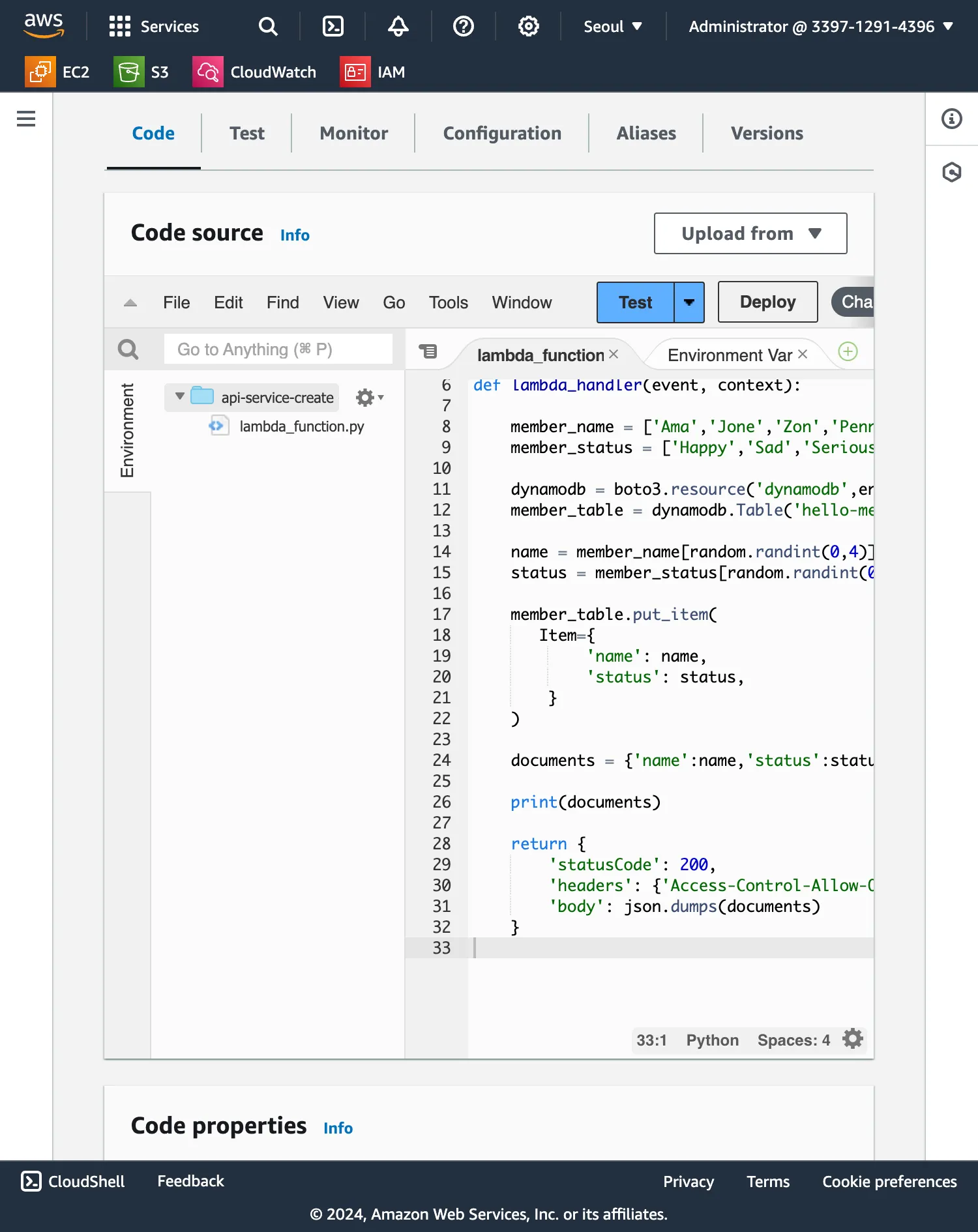Click the editor preferences gear in status bar
This screenshot has width=978, height=1232.
click(x=852, y=1039)
